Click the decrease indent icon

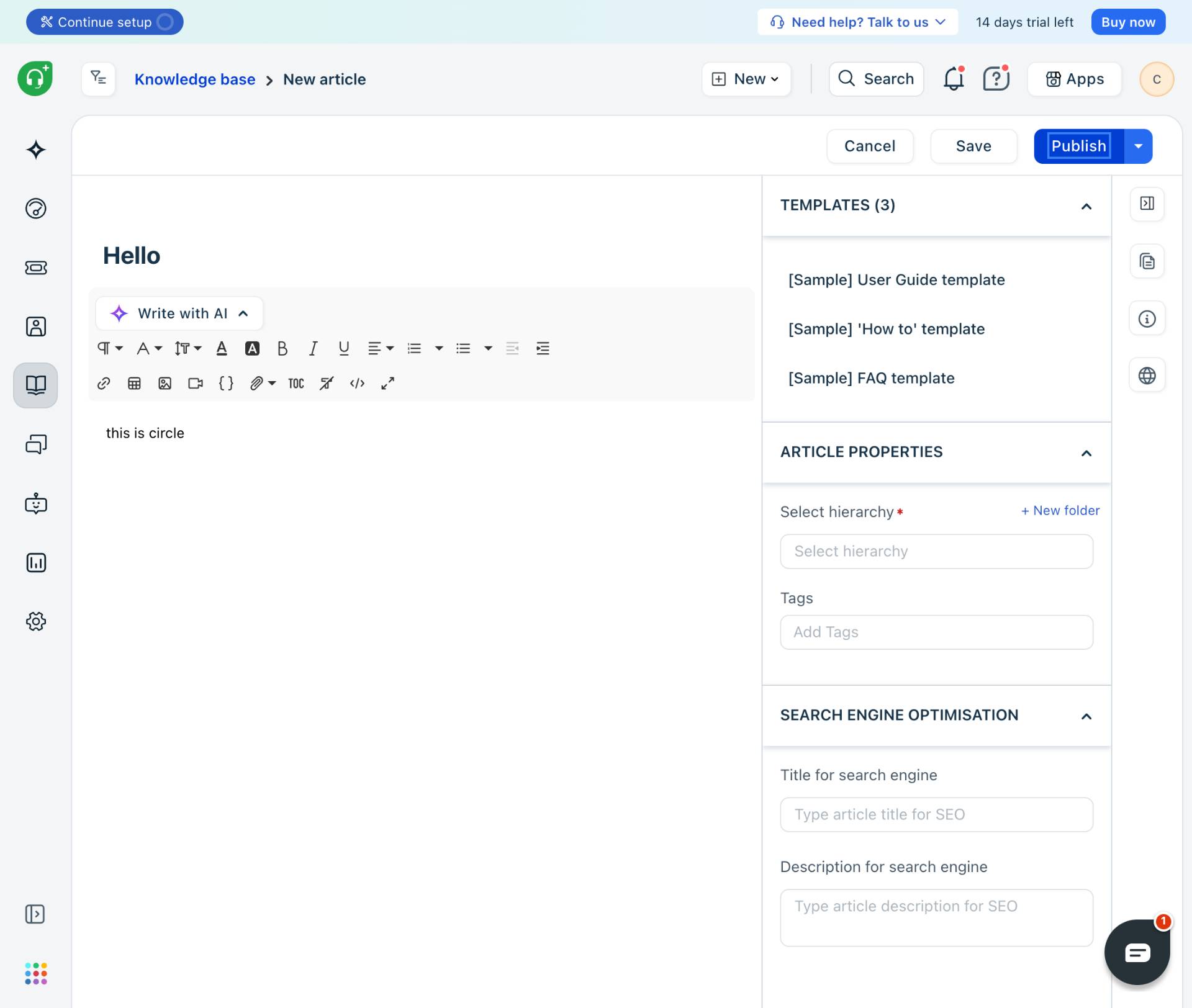pyautogui.click(x=512, y=348)
